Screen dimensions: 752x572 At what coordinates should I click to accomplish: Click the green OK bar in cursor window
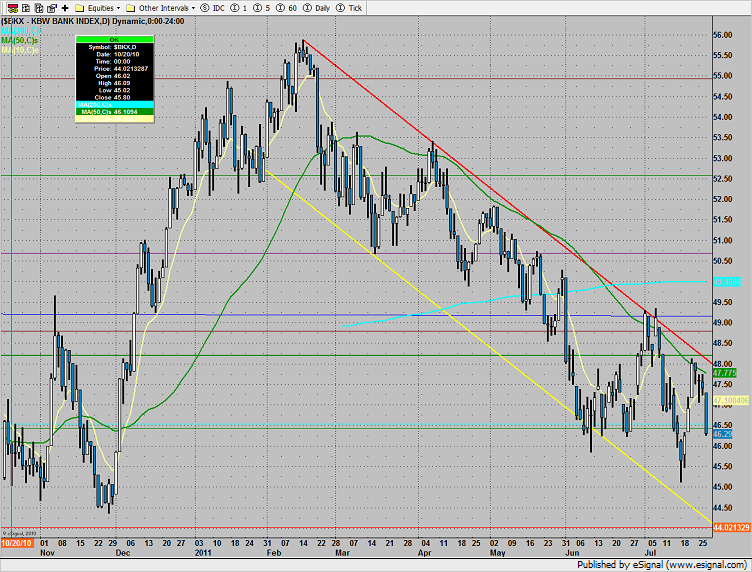click(x=115, y=39)
